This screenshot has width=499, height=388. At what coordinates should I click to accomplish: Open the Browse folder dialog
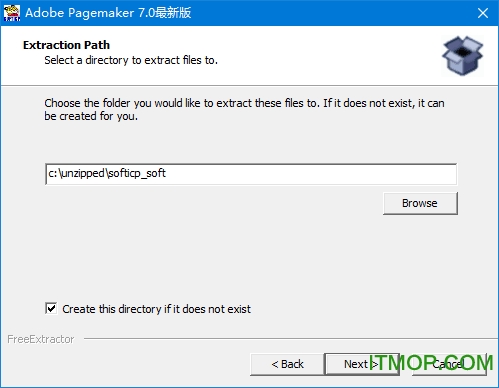[420, 203]
